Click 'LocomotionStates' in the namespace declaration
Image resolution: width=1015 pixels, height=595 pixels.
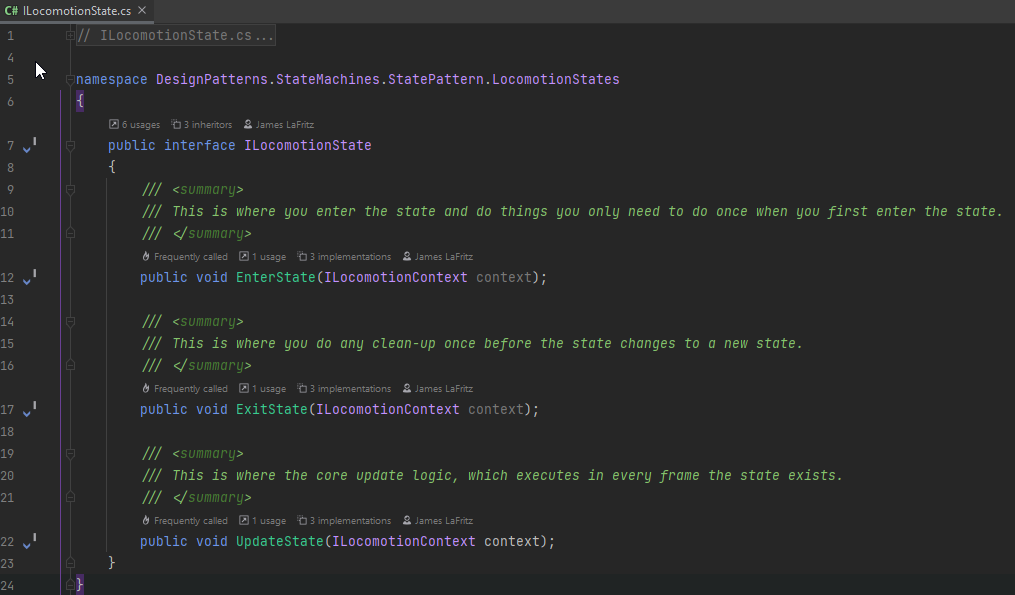555,80
